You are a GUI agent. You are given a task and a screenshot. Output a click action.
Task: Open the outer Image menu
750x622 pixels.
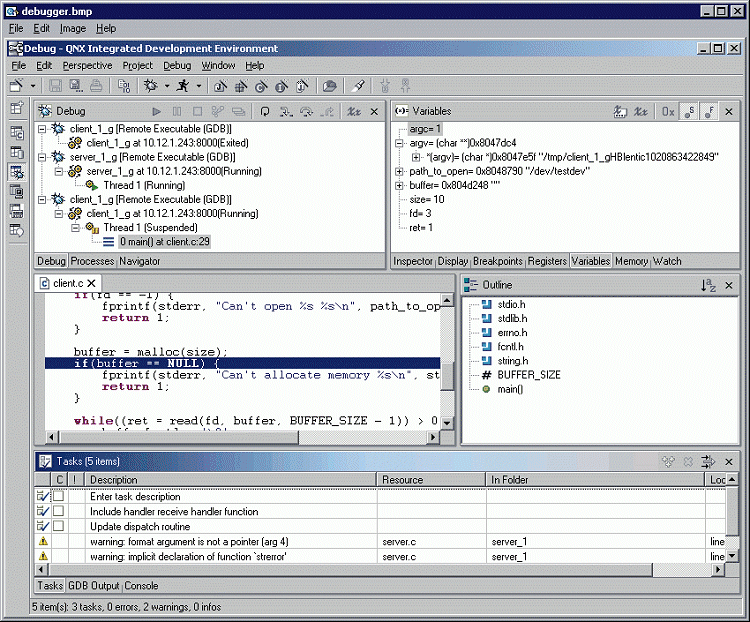[x=73, y=29]
